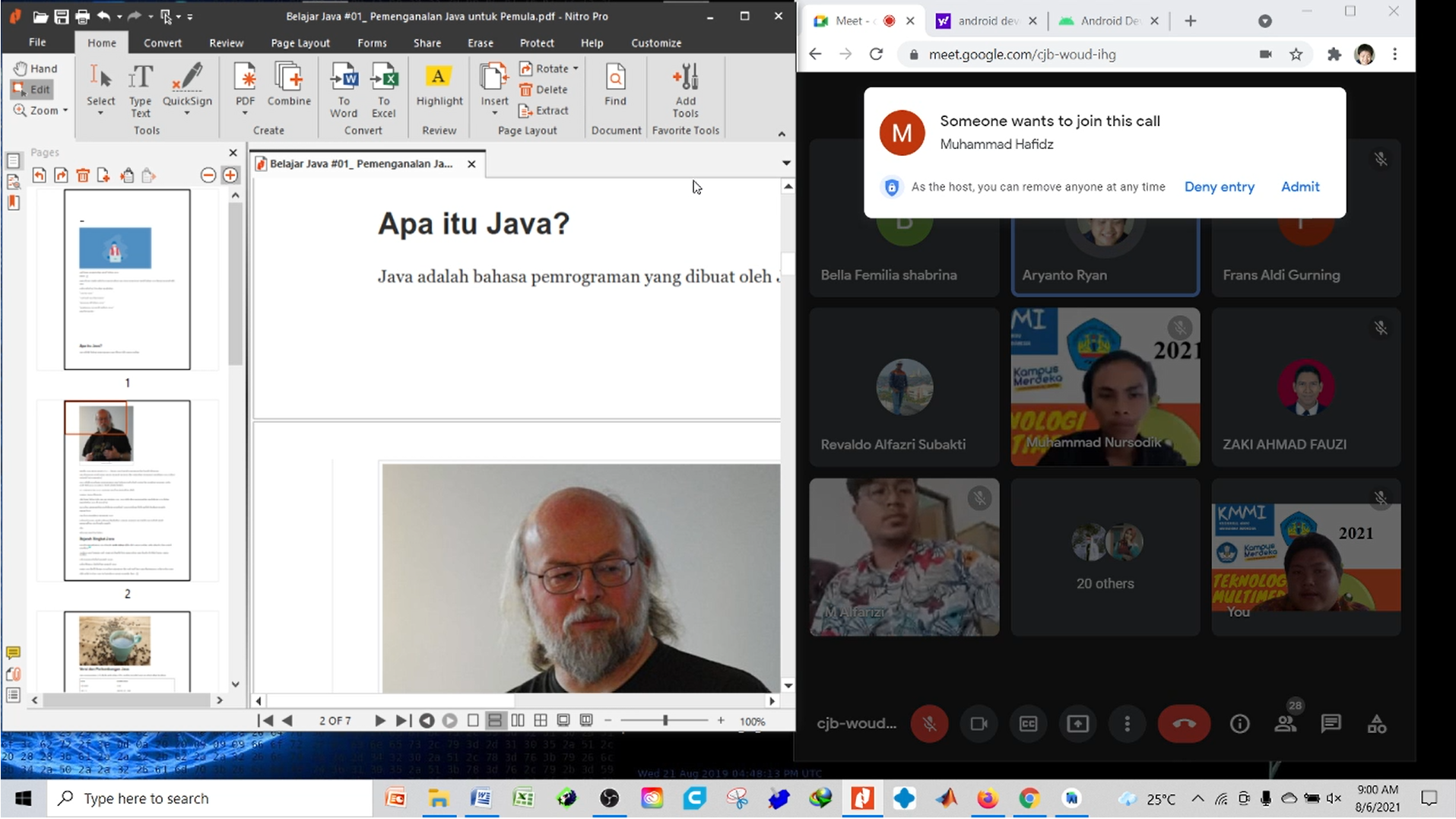The image size is (1456, 819).
Task: Click present now icon in Meet
Action: coord(1077,723)
